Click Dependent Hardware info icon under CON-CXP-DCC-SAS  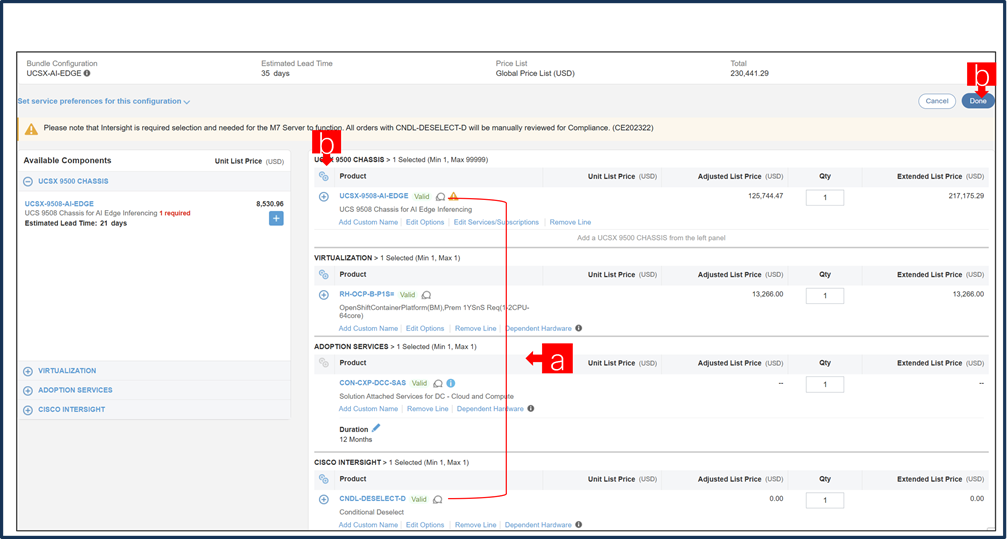[530, 408]
